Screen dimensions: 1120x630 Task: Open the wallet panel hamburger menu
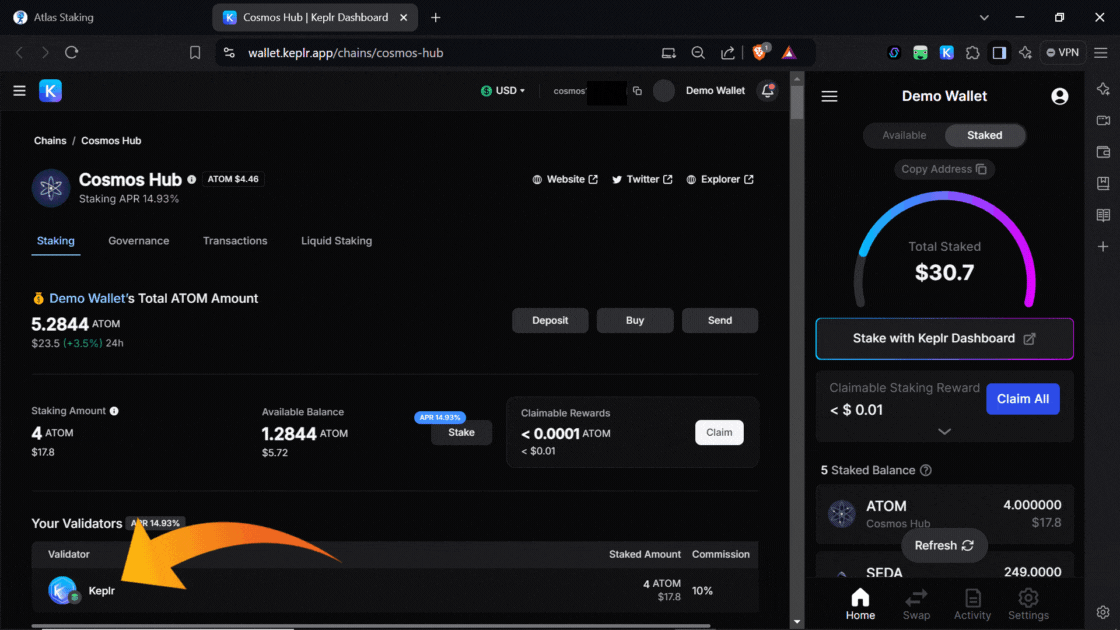829,96
